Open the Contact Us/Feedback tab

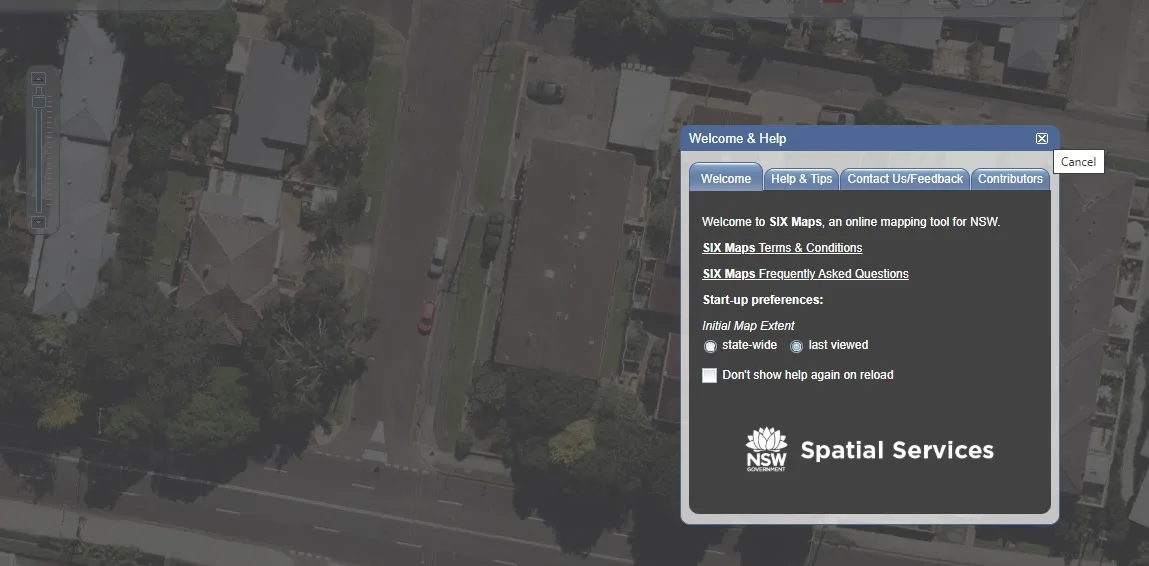click(x=905, y=179)
